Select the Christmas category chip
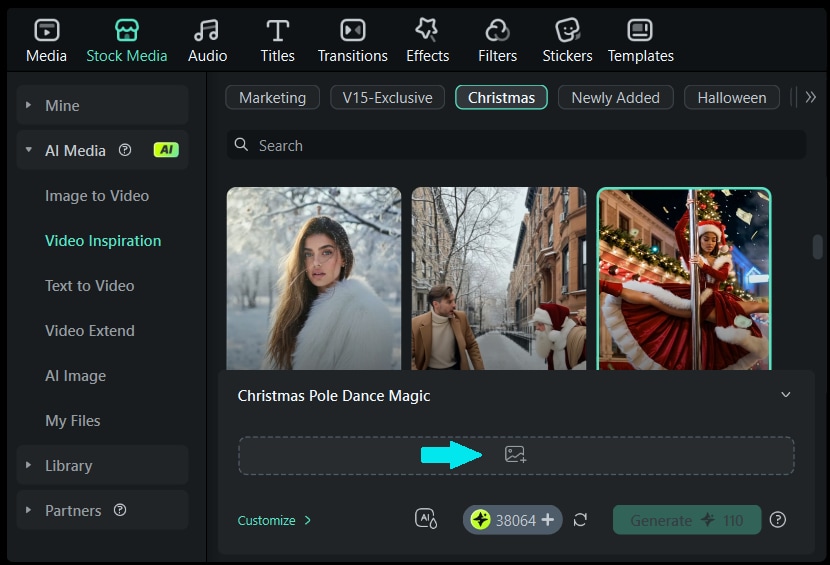The width and height of the screenshot is (830, 565). pyautogui.click(x=501, y=97)
